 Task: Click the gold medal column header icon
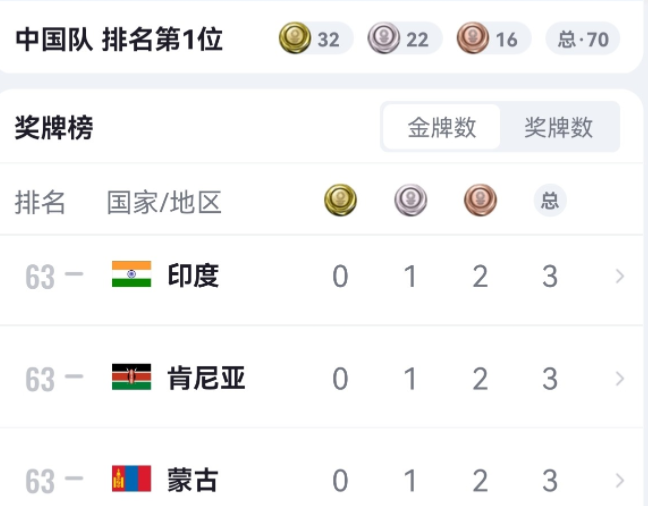click(x=340, y=201)
